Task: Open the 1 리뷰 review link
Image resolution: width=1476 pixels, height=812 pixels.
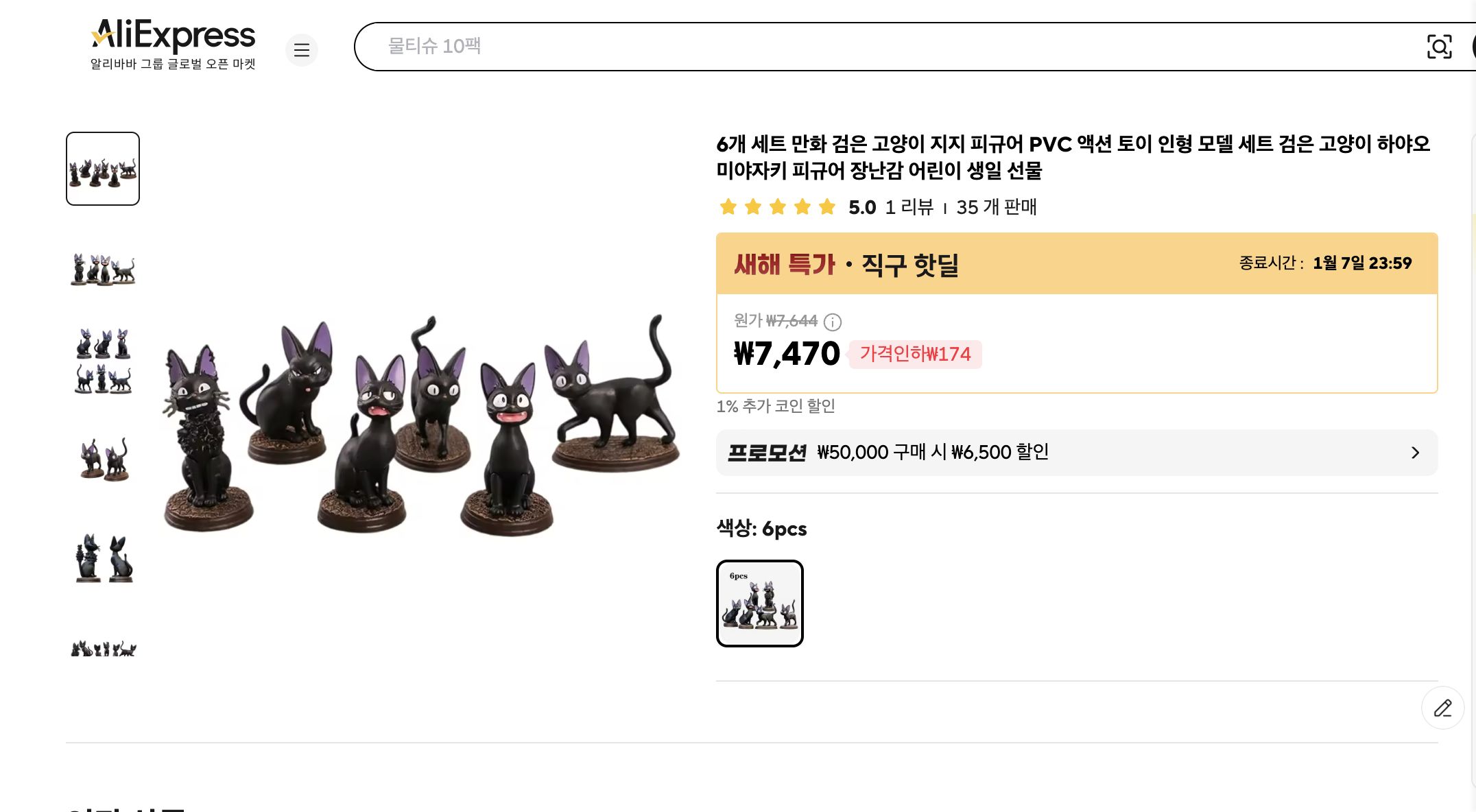Action: tap(908, 206)
